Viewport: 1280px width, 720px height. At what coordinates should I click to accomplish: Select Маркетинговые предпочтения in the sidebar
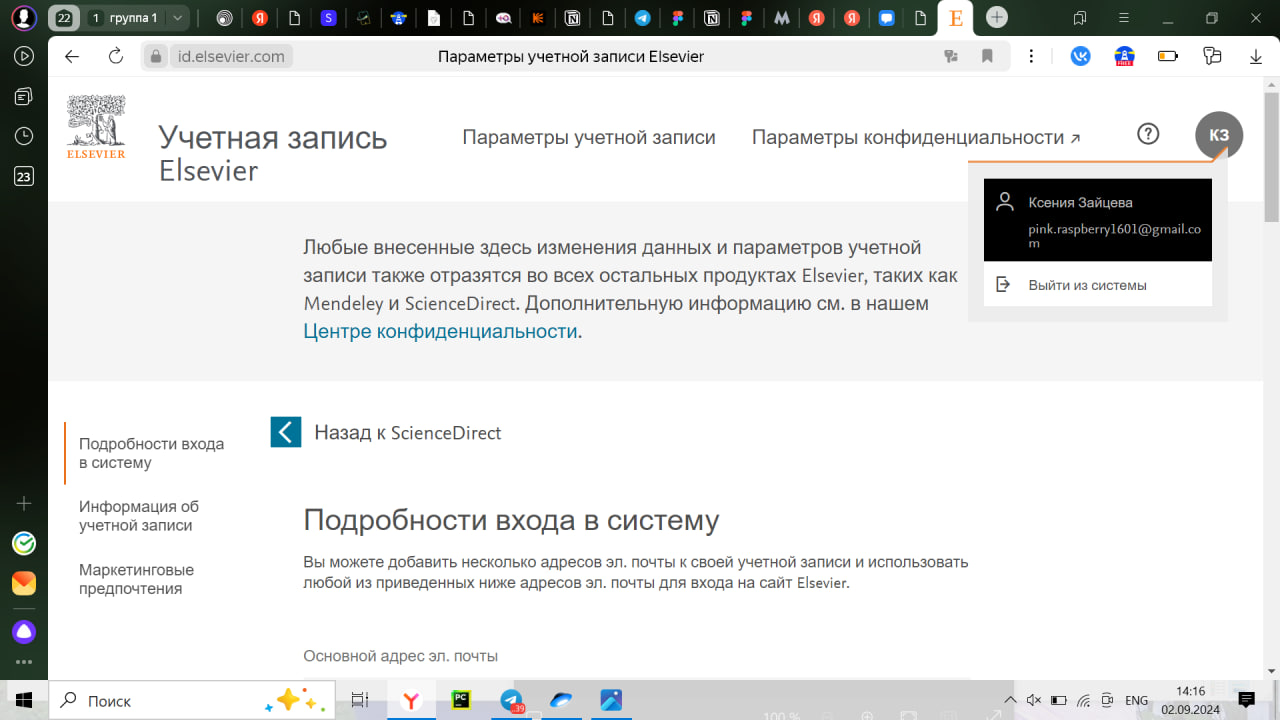point(137,579)
